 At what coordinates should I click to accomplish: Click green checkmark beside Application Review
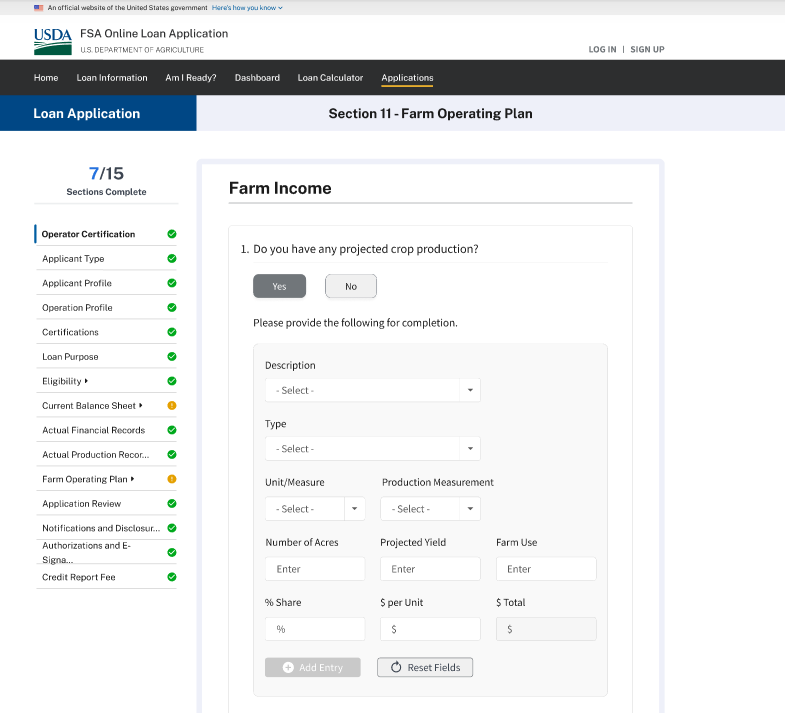tap(172, 504)
